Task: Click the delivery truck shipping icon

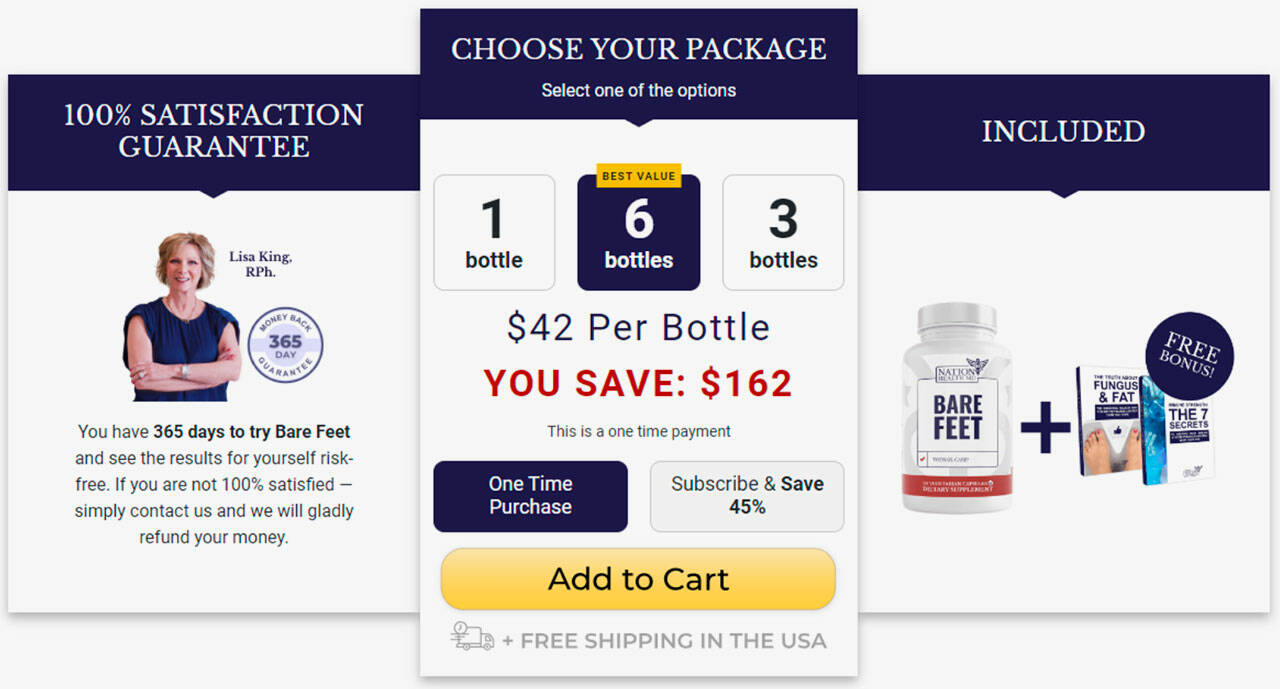Action: click(x=473, y=637)
